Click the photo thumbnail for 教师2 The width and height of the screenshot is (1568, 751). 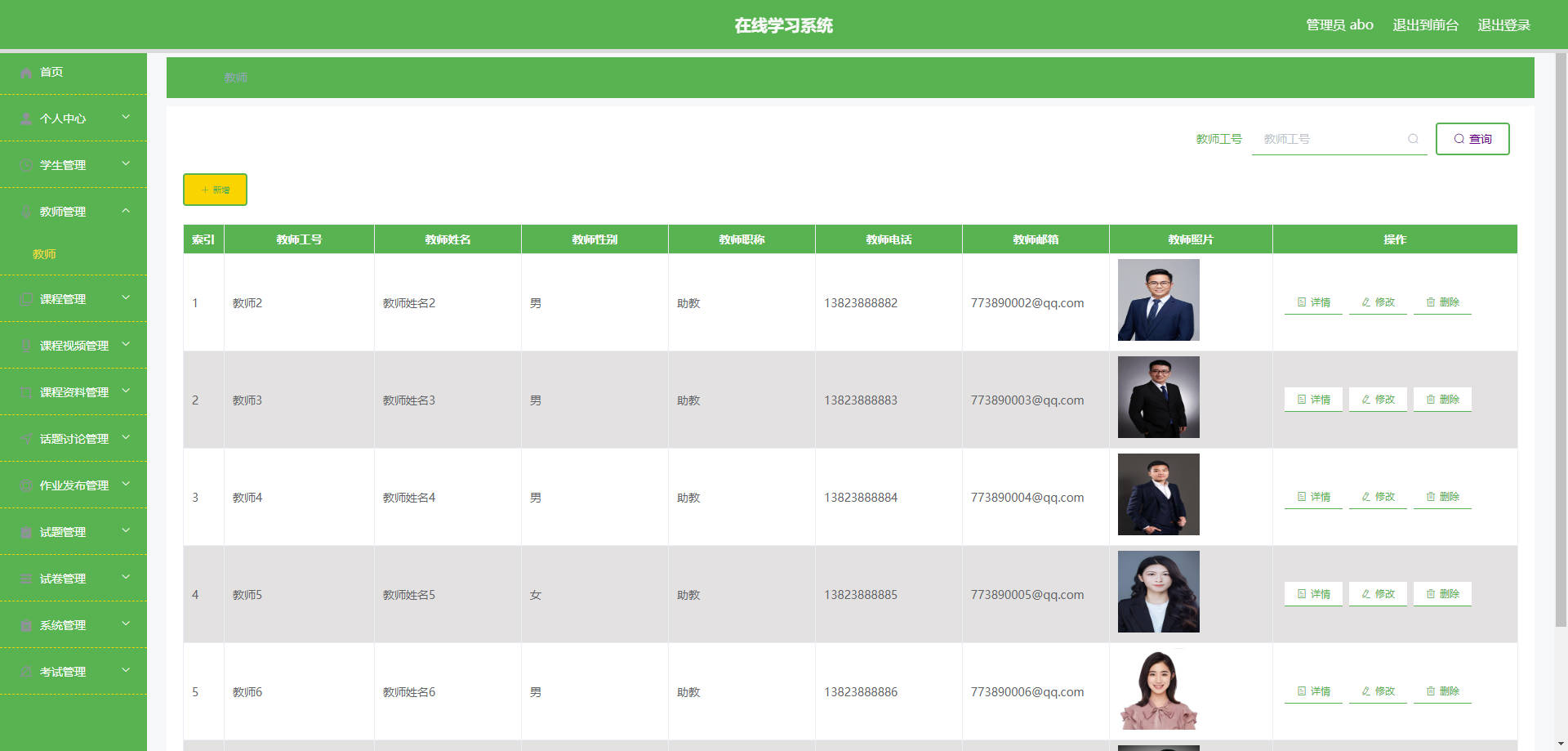[1158, 300]
